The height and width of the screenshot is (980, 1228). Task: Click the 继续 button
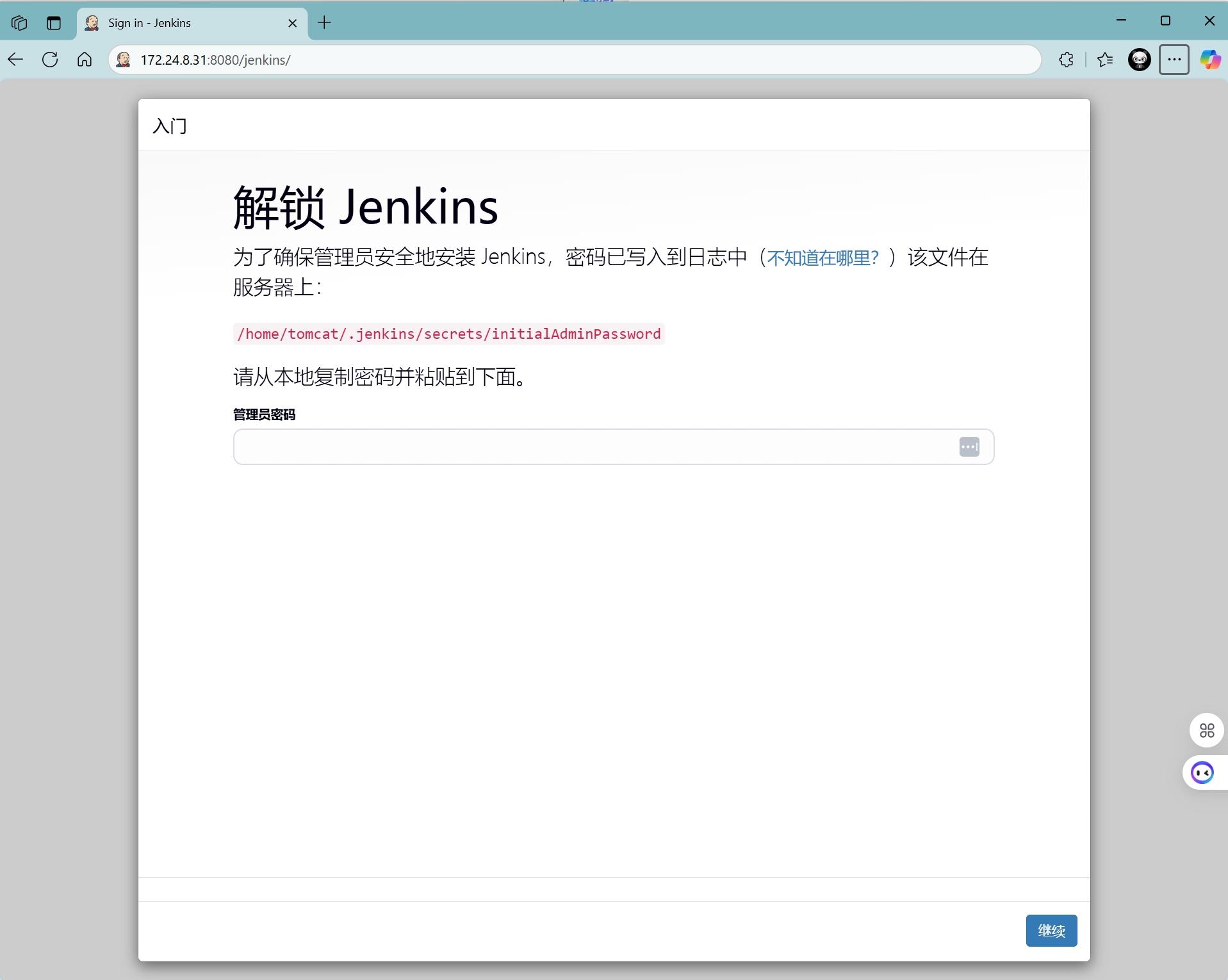click(1051, 931)
